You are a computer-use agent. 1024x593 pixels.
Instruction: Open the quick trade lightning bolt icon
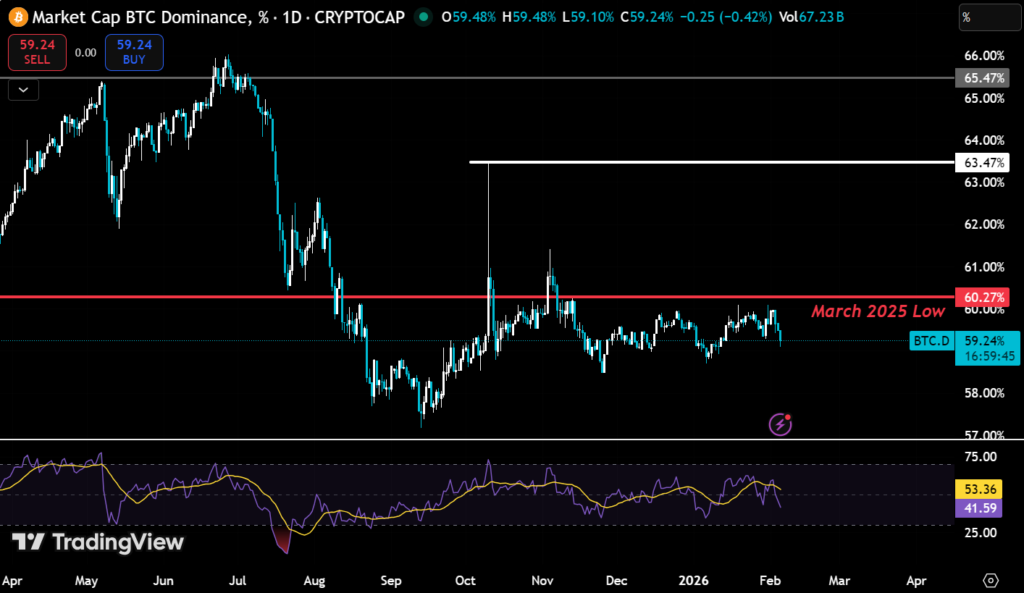pos(779,424)
